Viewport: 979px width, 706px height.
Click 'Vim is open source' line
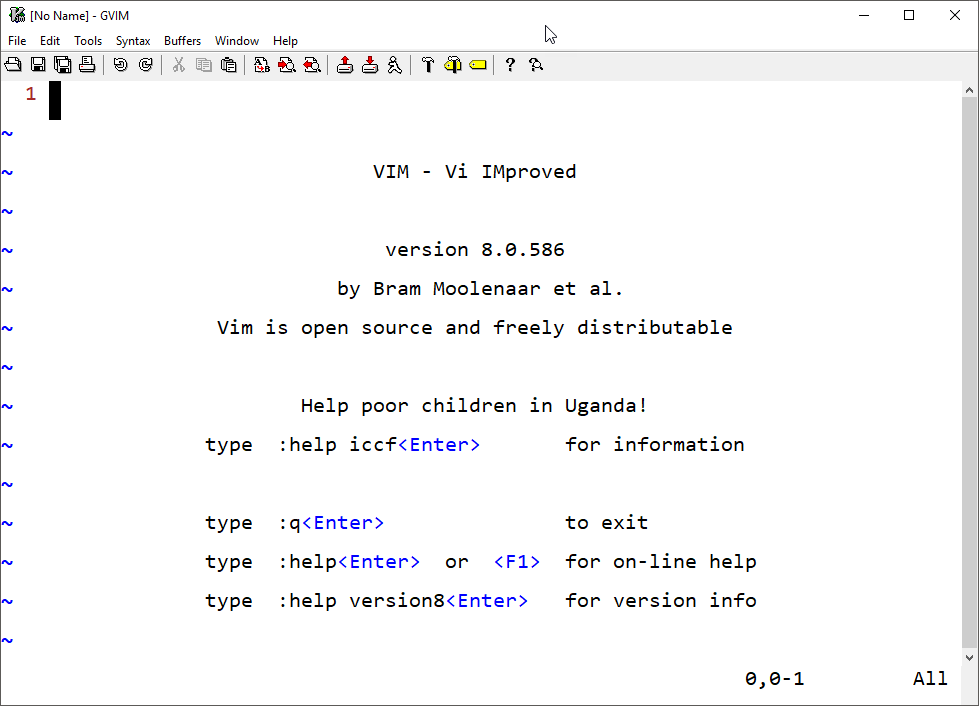point(475,327)
